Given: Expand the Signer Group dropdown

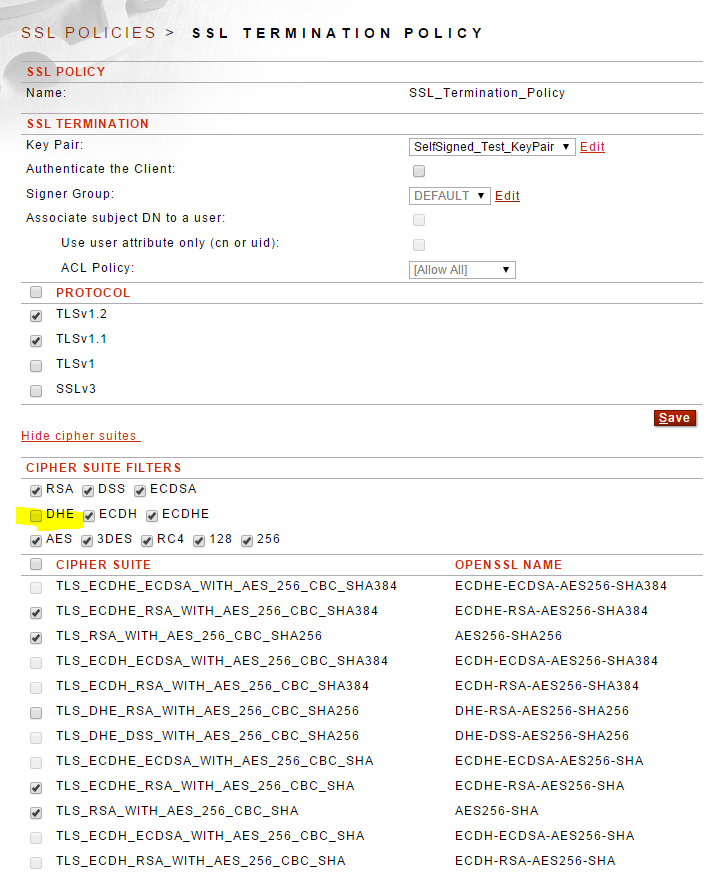Looking at the screenshot, I should [449, 196].
